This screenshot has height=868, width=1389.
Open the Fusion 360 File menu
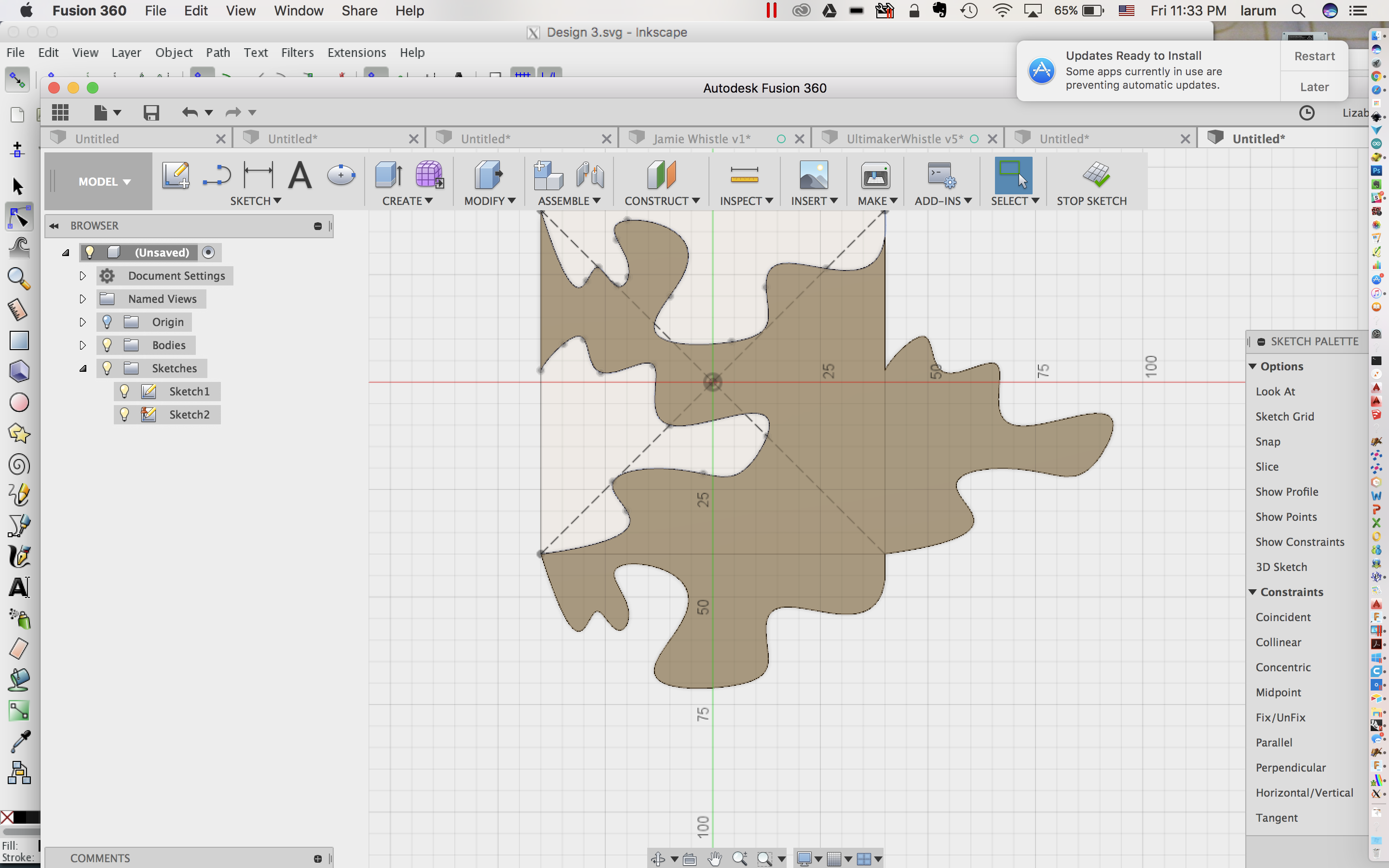pos(156,10)
